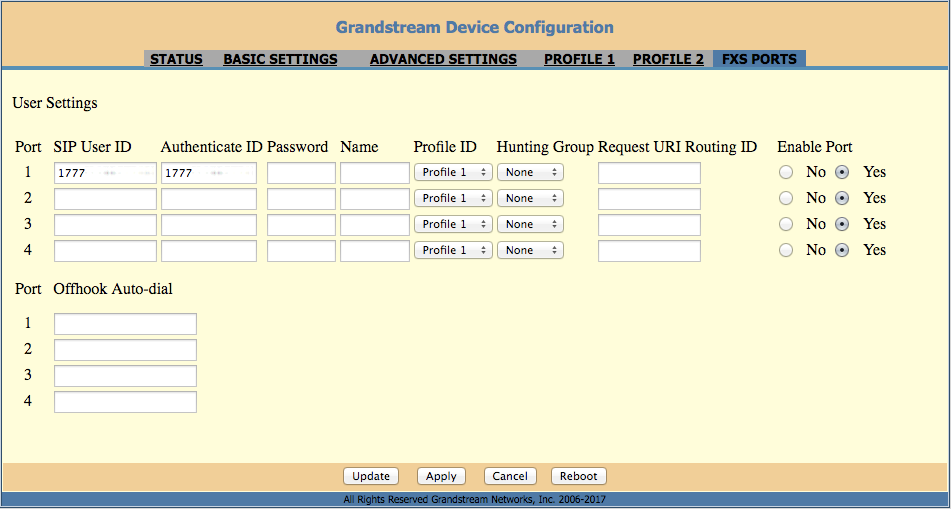Focus Authenticate ID field for port 1
This screenshot has width=951, height=509.
(209, 173)
